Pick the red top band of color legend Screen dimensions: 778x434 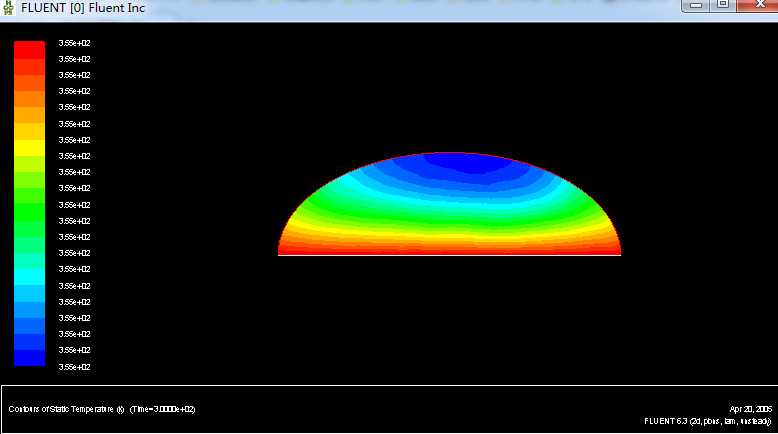[x=29, y=50]
